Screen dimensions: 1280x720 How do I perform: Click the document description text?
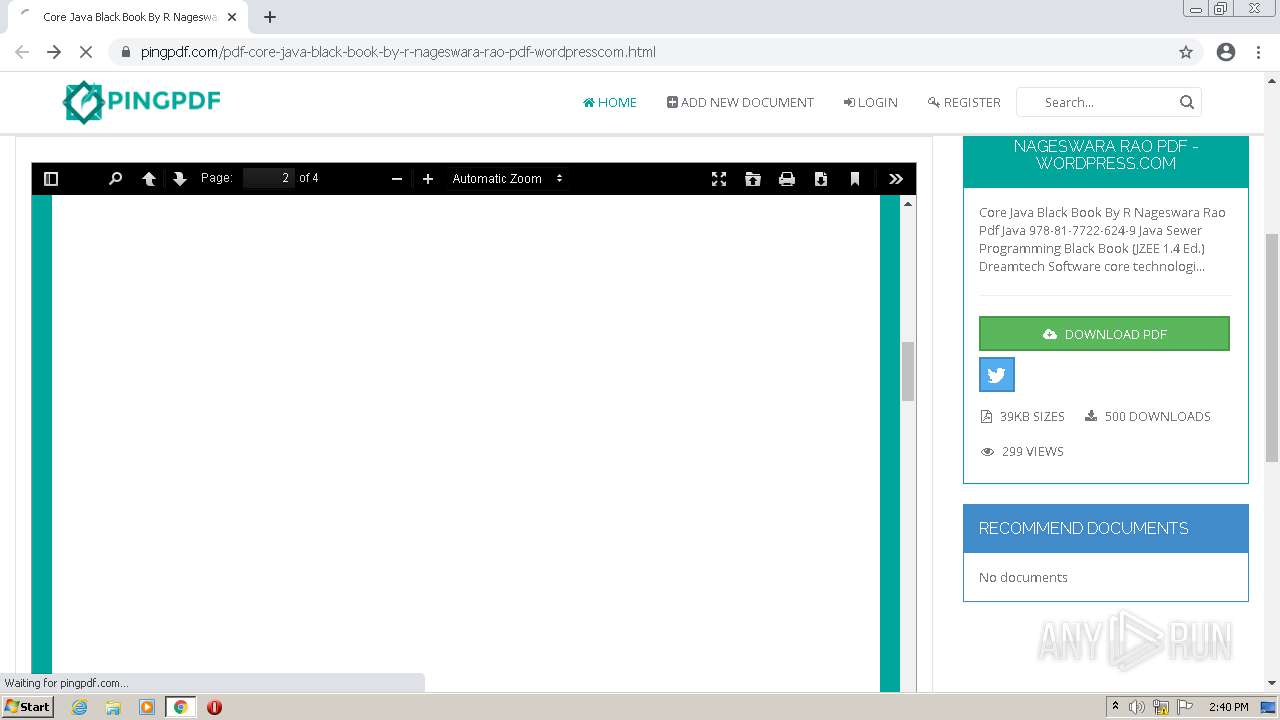[x=1102, y=239]
